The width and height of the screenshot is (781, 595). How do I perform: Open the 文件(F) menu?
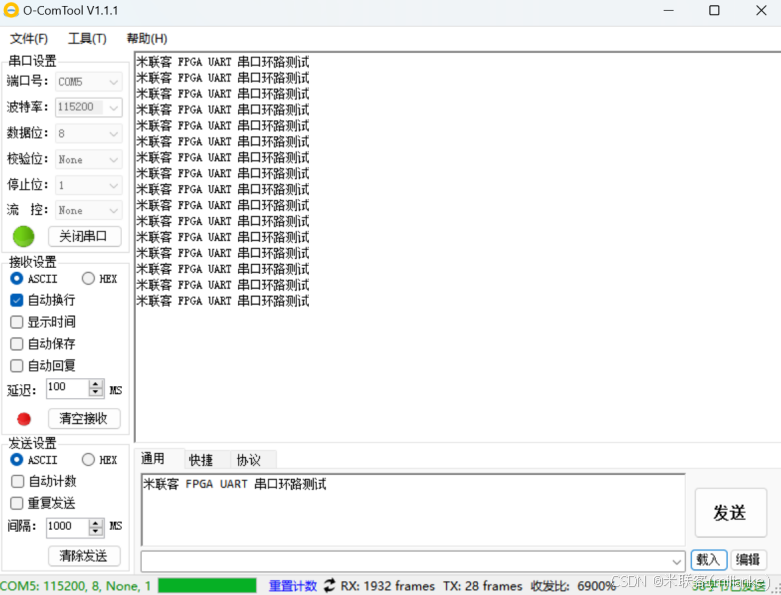click(29, 39)
